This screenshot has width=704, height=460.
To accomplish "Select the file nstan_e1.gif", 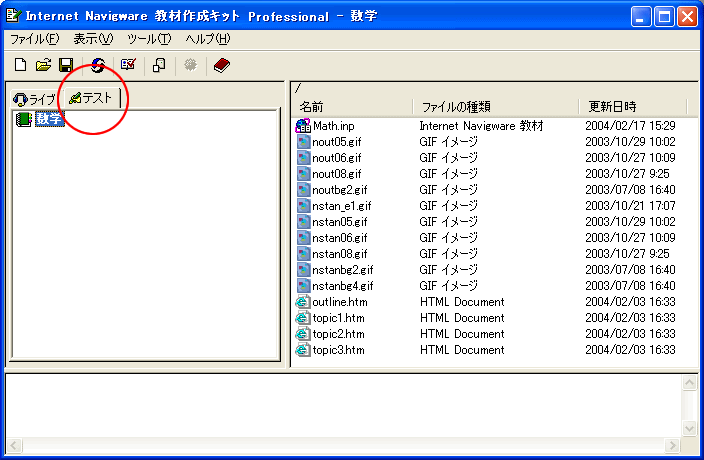I will [x=342, y=206].
